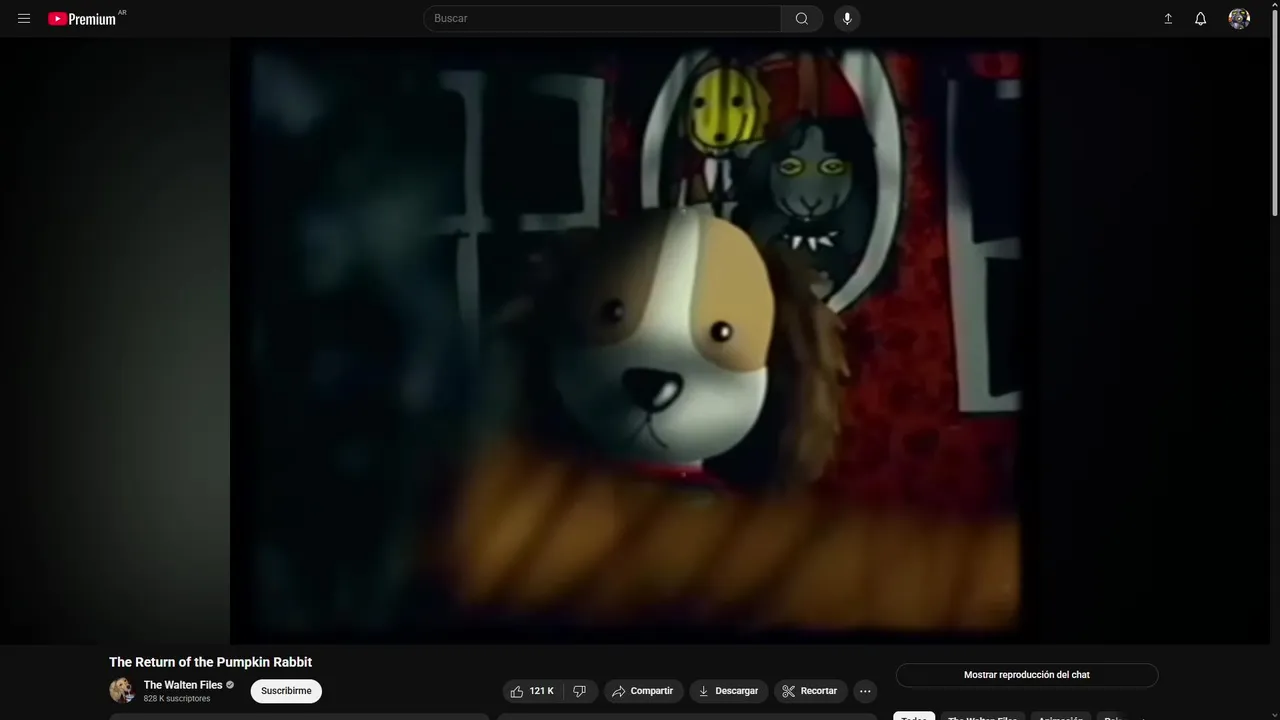Viewport: 1280px width, 720px height.
Task: Clip the video using Recortar
Action: click(810, 691)
